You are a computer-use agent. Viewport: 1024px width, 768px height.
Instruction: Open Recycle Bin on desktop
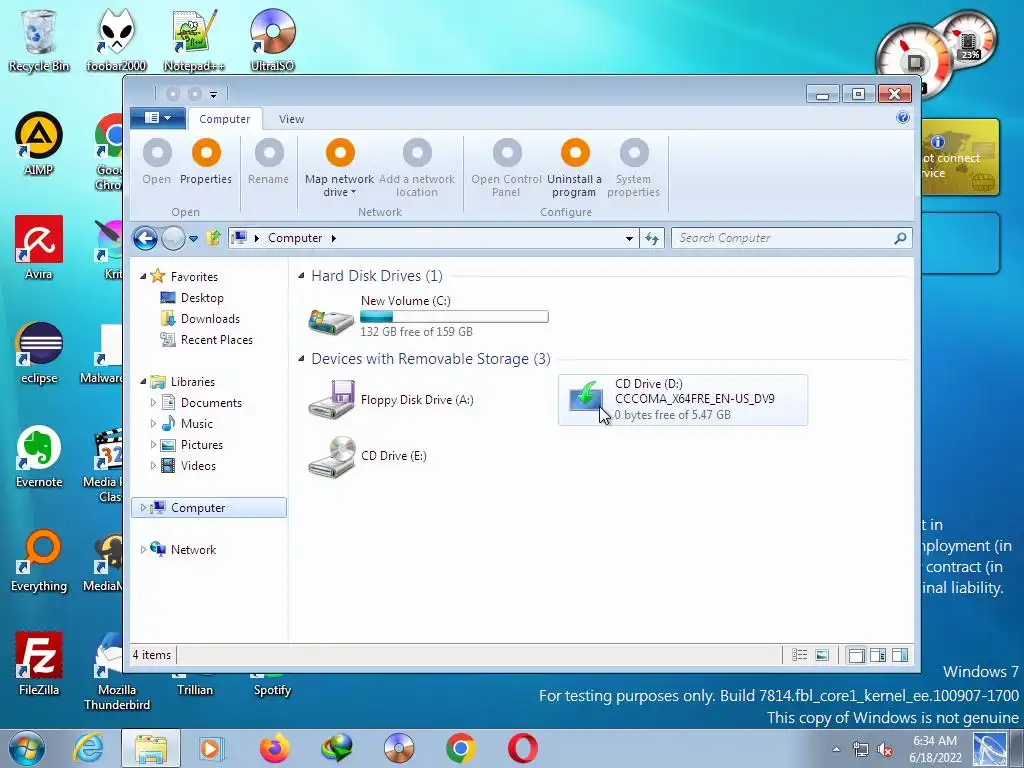(39, 40)
